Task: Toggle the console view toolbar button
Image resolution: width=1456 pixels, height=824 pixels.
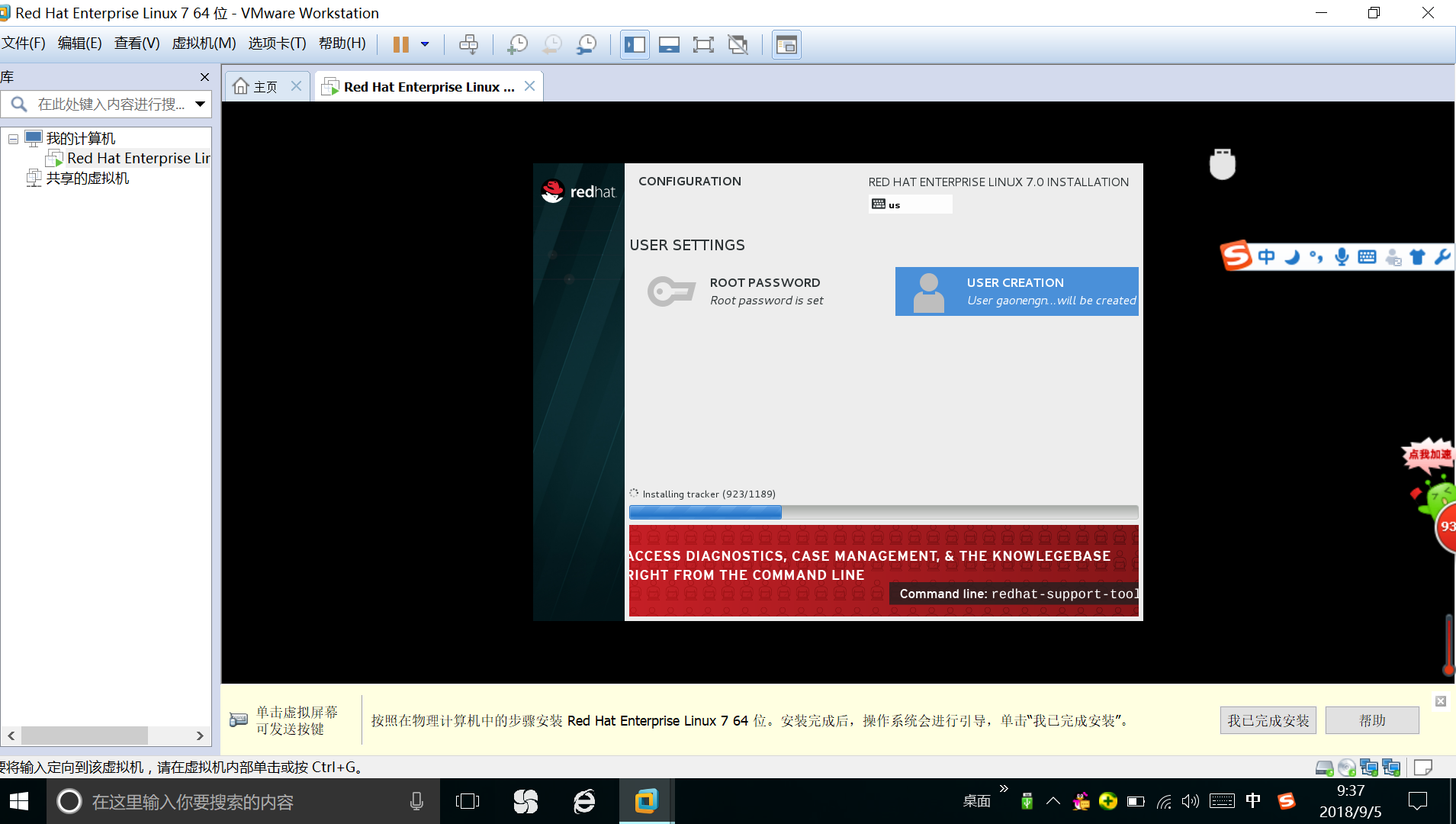Action: click(x=786, y=44)
